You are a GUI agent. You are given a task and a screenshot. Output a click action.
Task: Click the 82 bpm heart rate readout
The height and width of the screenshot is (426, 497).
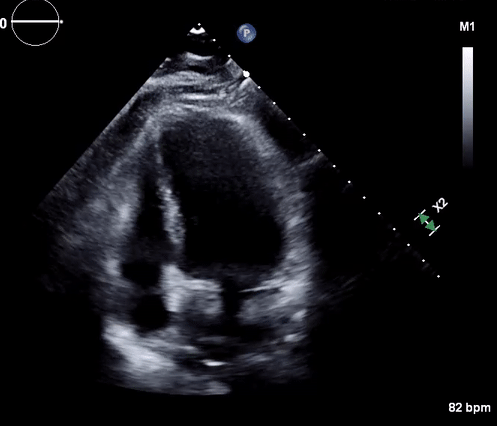coord(469,408)
